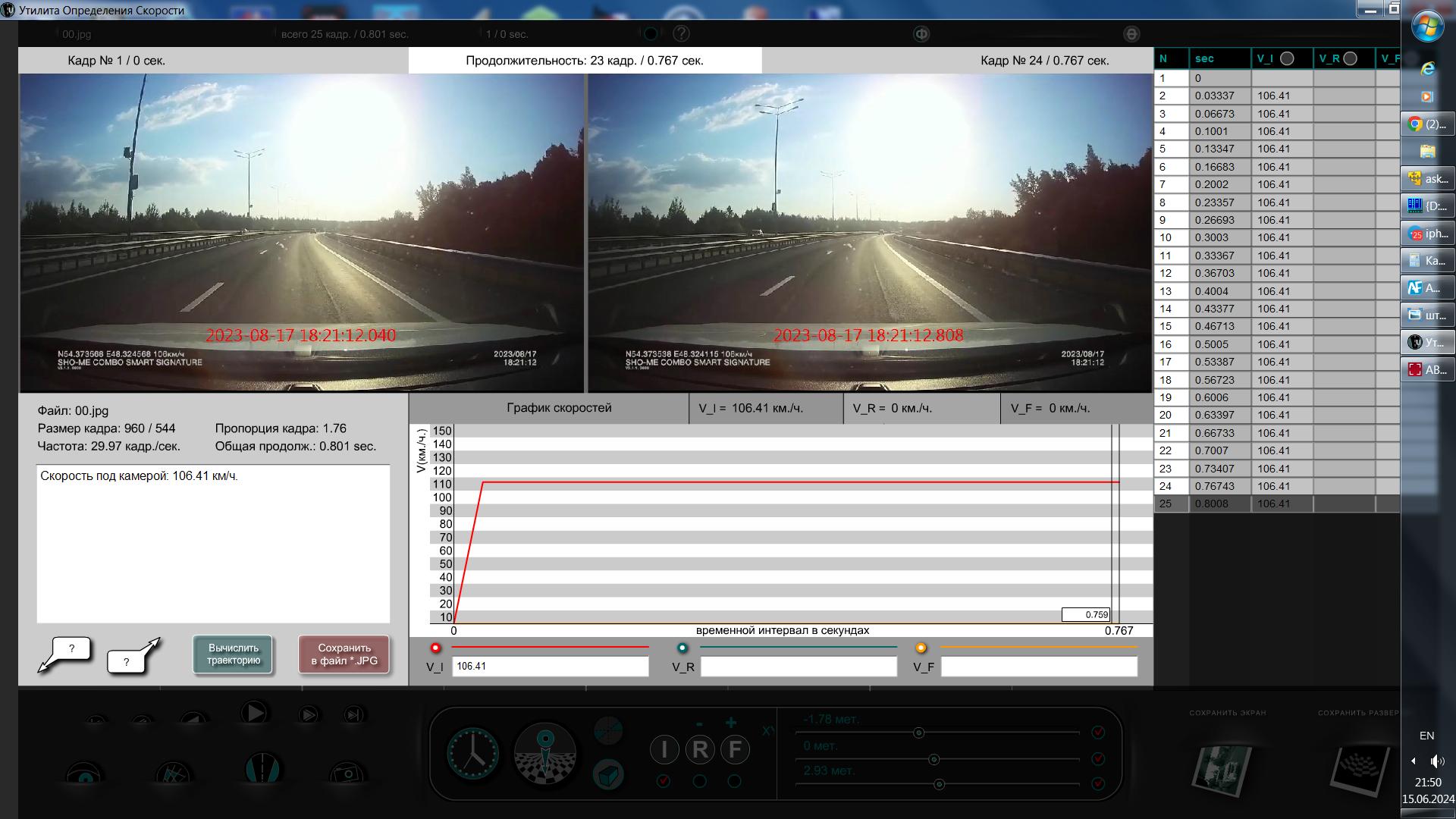Toggle the checkmark beside the -1.78 мет. slider
Viewport: 1456px width, 819px height.
click(x=1097, y=733)
